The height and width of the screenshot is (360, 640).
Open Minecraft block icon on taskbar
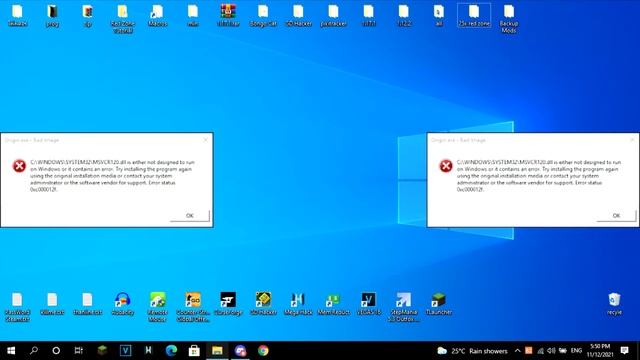[x=102, y=351]
